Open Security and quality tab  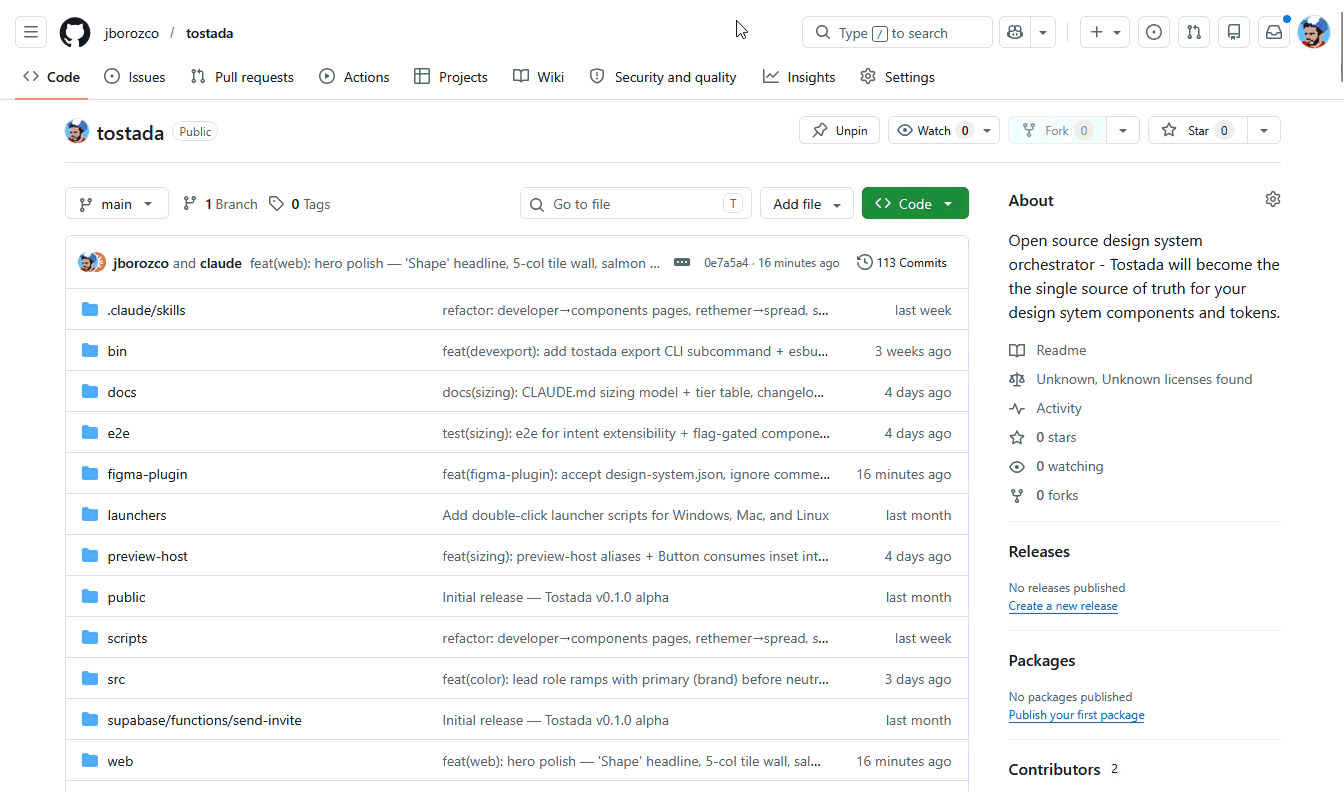point(663,77)
